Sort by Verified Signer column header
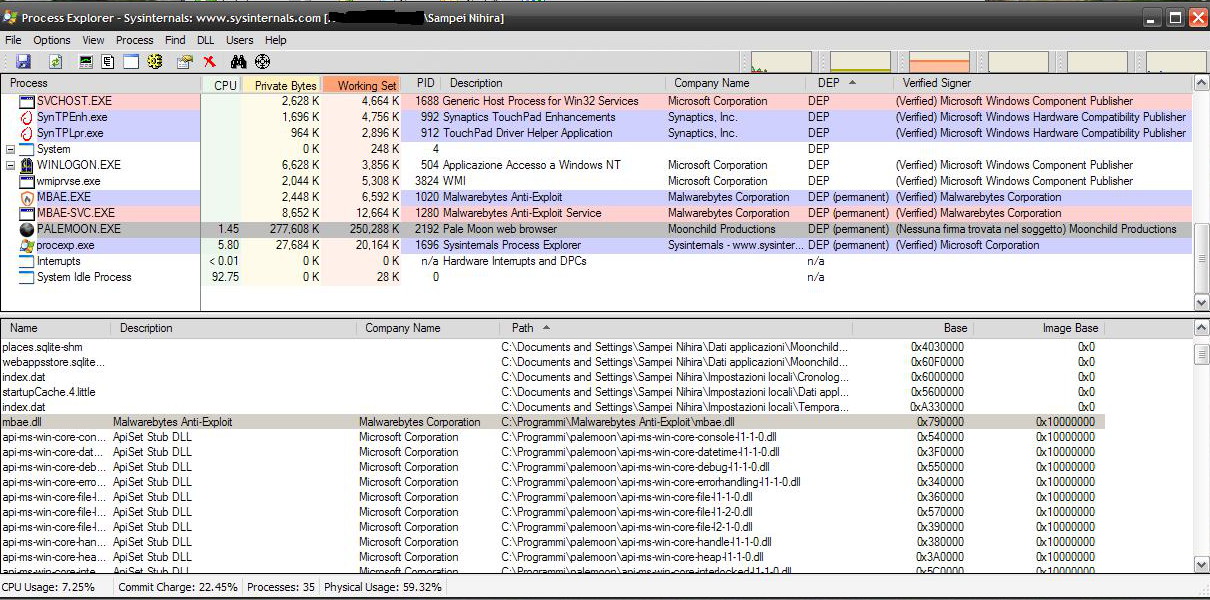Image resolution: width=1210 pixels, height=600 pixels. [x=1043, y=84]
